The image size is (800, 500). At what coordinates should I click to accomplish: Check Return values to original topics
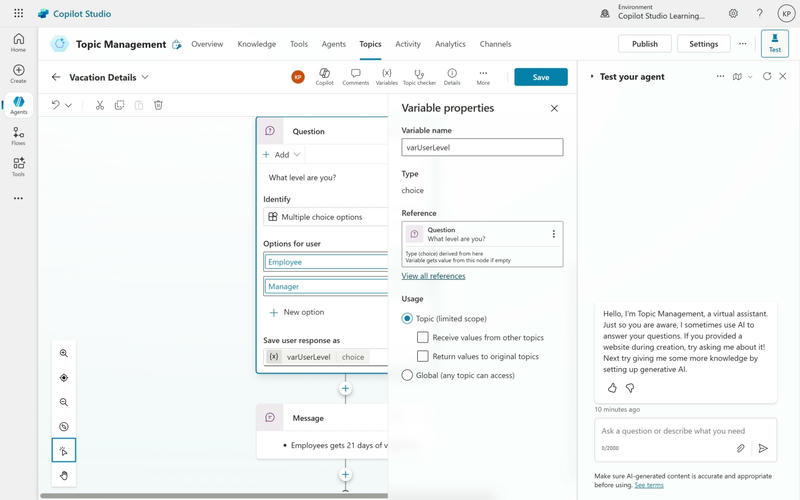422,356
